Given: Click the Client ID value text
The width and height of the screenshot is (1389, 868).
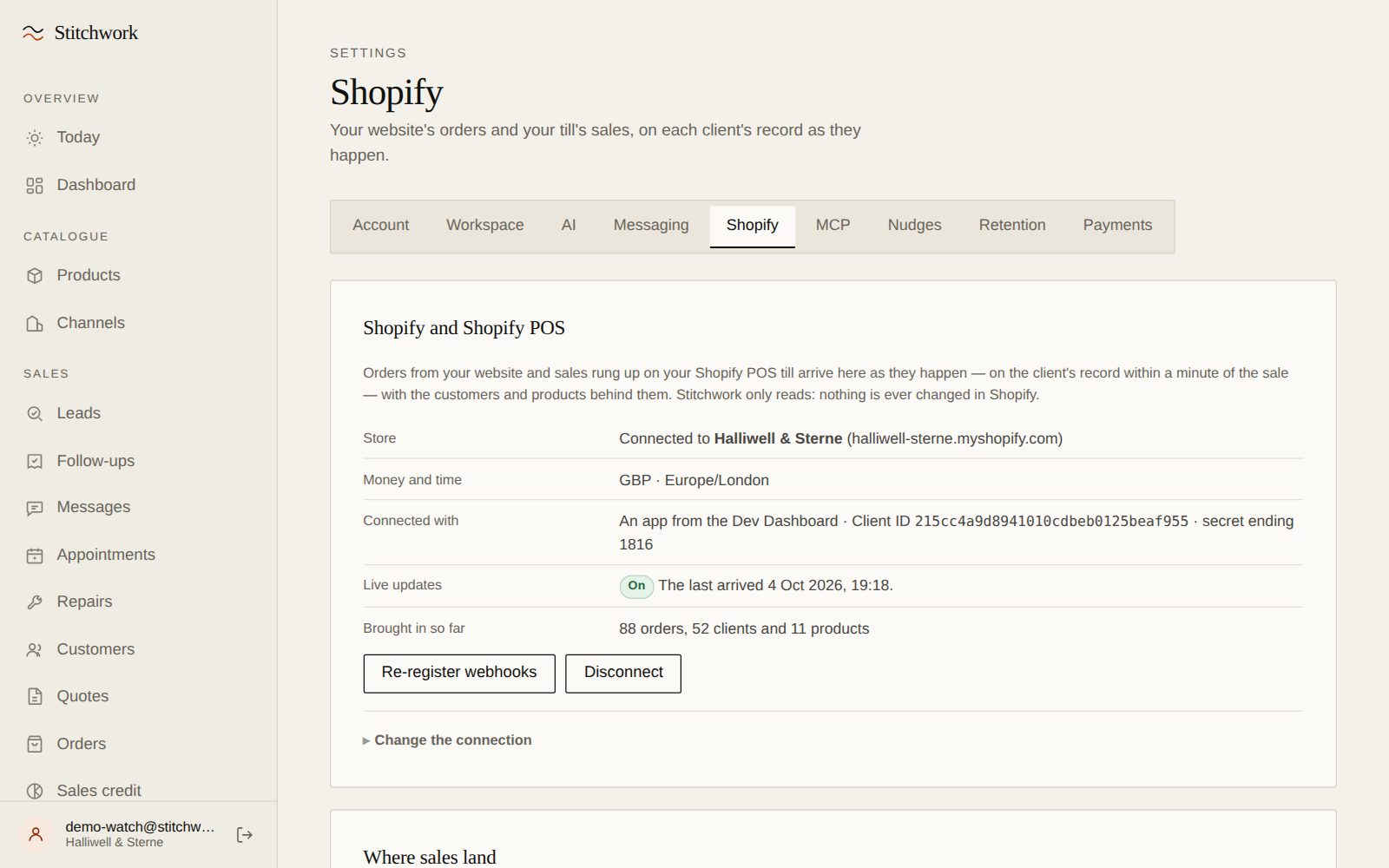Looking at the screenshot, I should point(1051,522).
